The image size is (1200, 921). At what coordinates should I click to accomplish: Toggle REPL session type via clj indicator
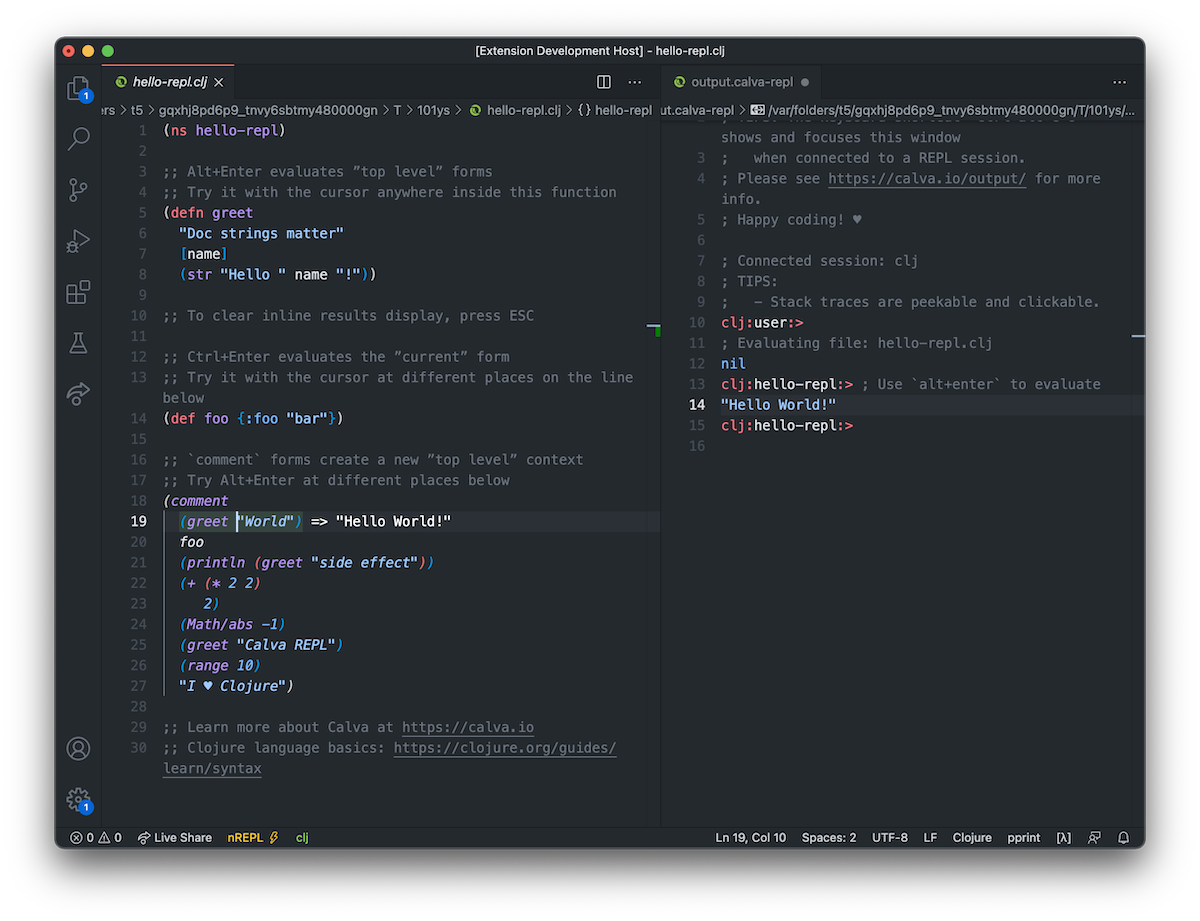pyautogui.click(x=301, y=837)
